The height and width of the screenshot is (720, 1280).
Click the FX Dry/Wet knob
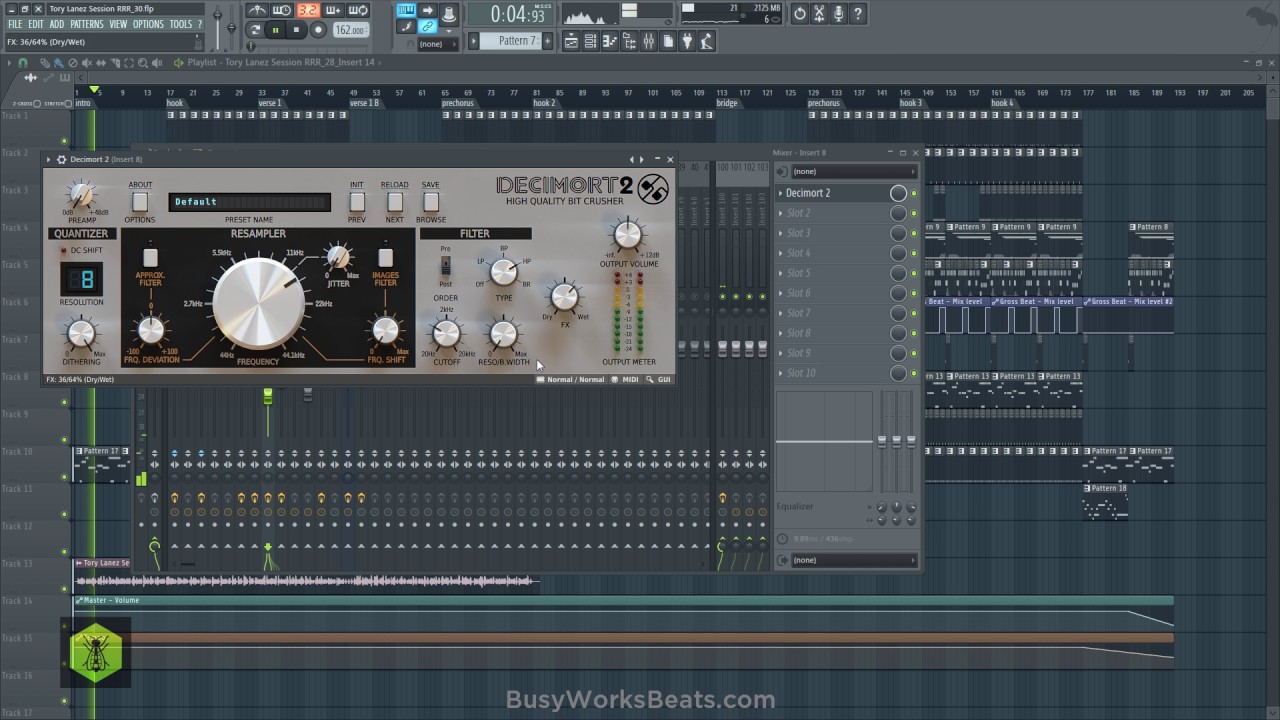point(564,297)
